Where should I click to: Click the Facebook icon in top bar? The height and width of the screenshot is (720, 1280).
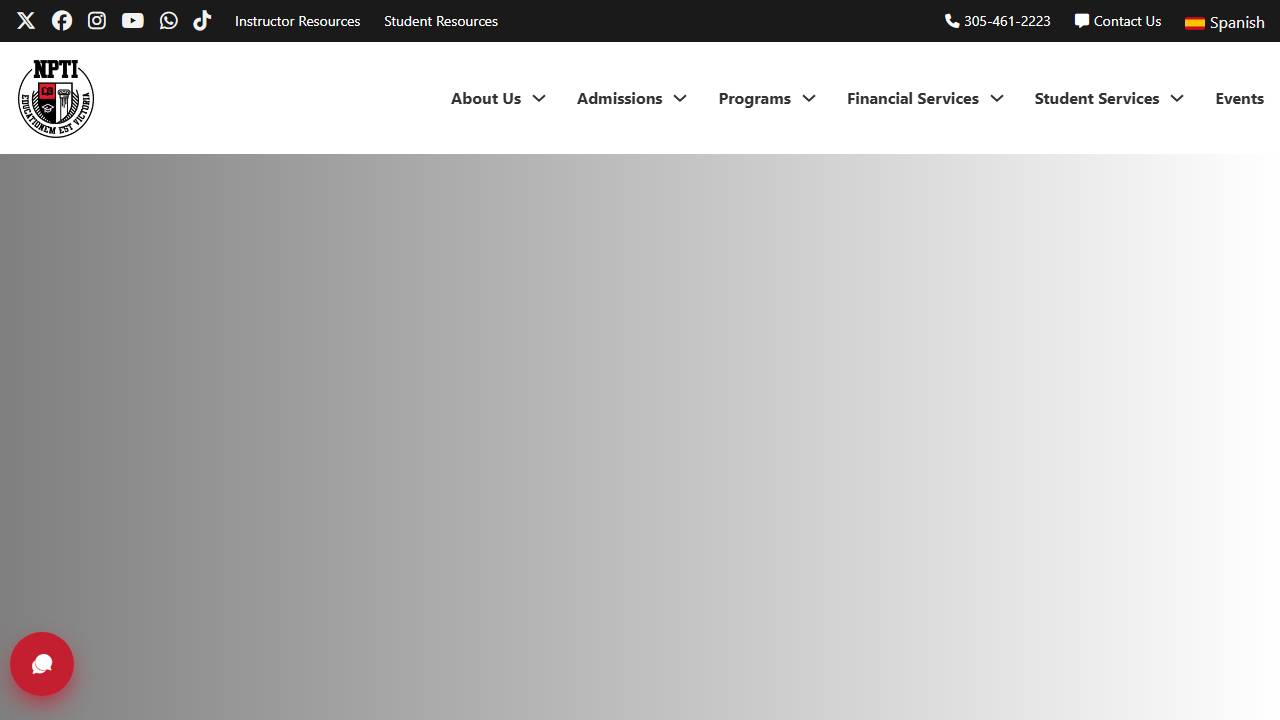click(62, 21)
